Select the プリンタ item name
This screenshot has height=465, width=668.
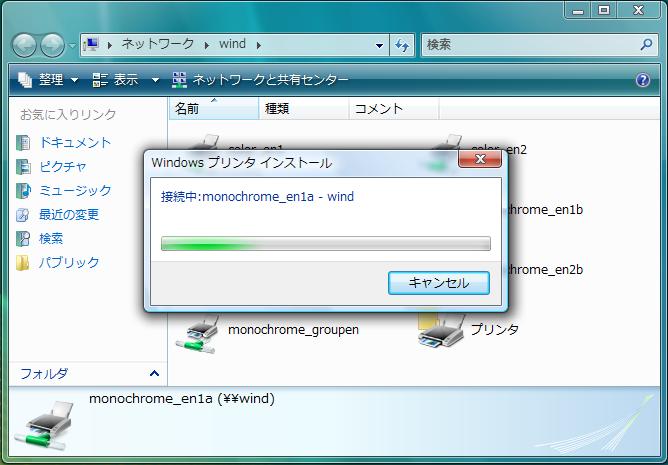coord(495,329)
